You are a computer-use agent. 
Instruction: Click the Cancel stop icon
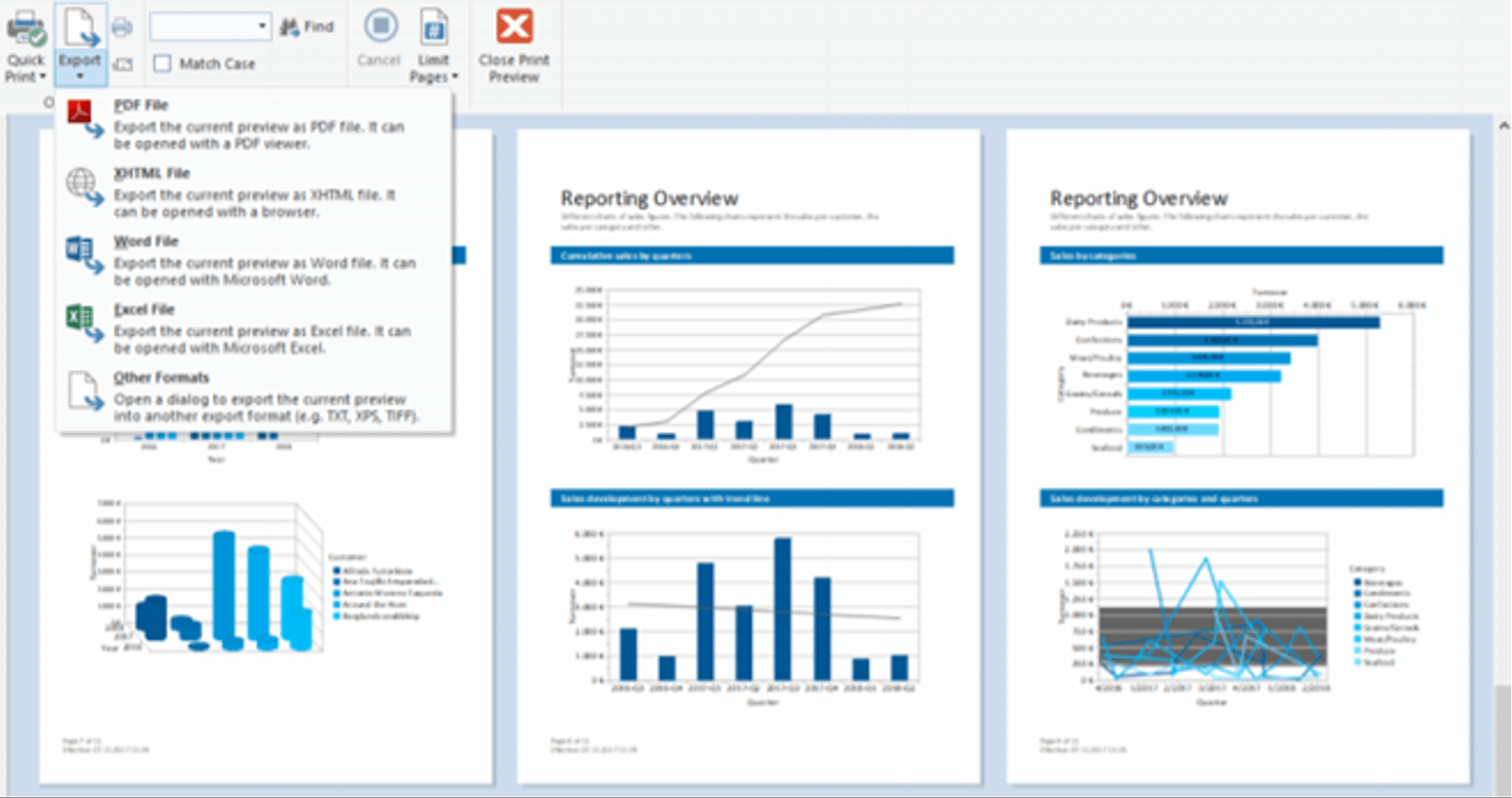tap(380, 26)
